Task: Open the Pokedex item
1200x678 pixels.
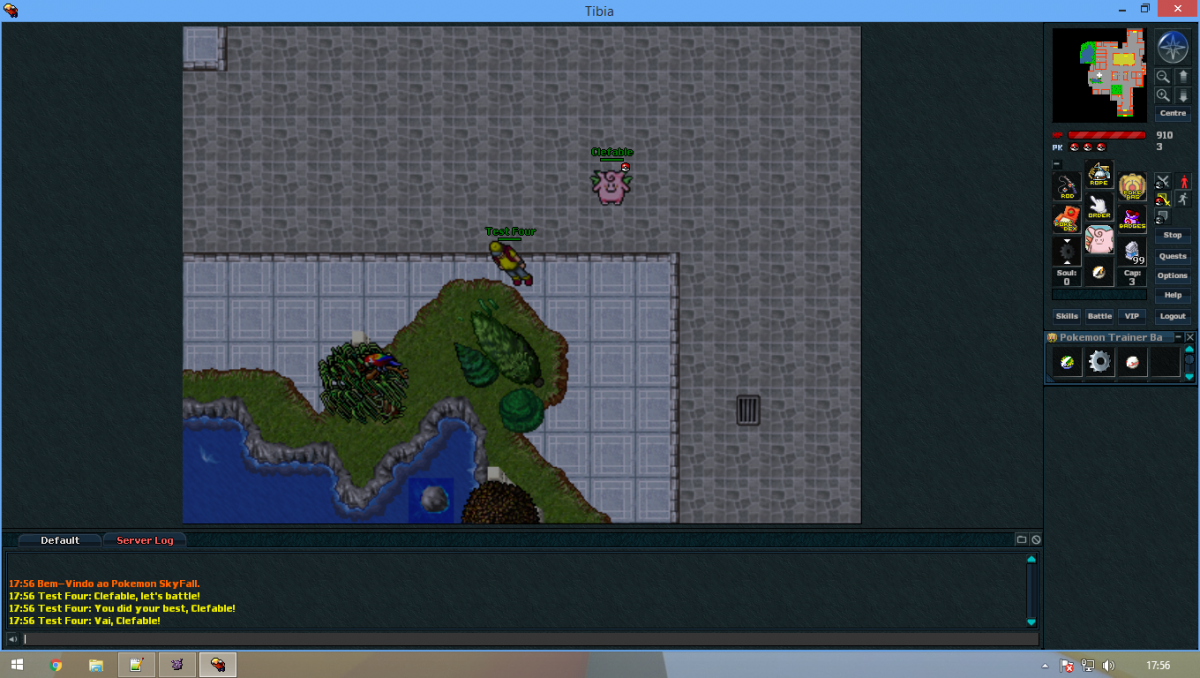Action: 1066,219
